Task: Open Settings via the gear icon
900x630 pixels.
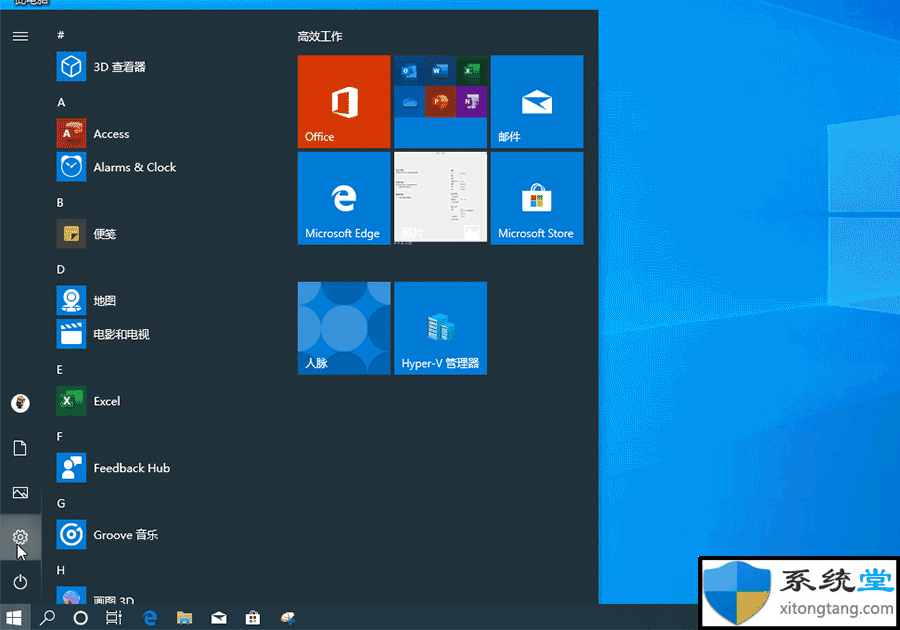Action: 20,537
